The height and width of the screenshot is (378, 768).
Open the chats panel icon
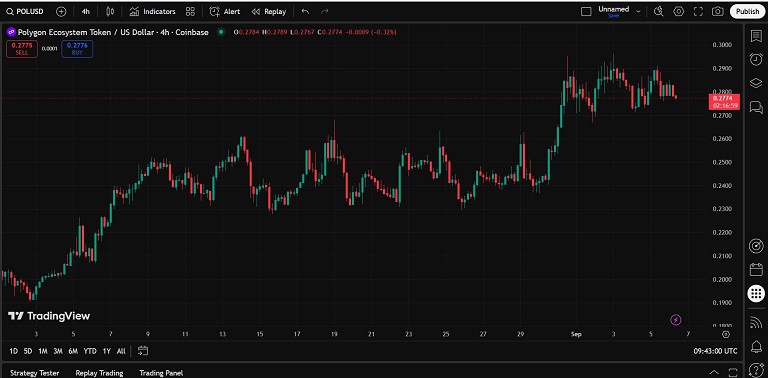(756, 107)
